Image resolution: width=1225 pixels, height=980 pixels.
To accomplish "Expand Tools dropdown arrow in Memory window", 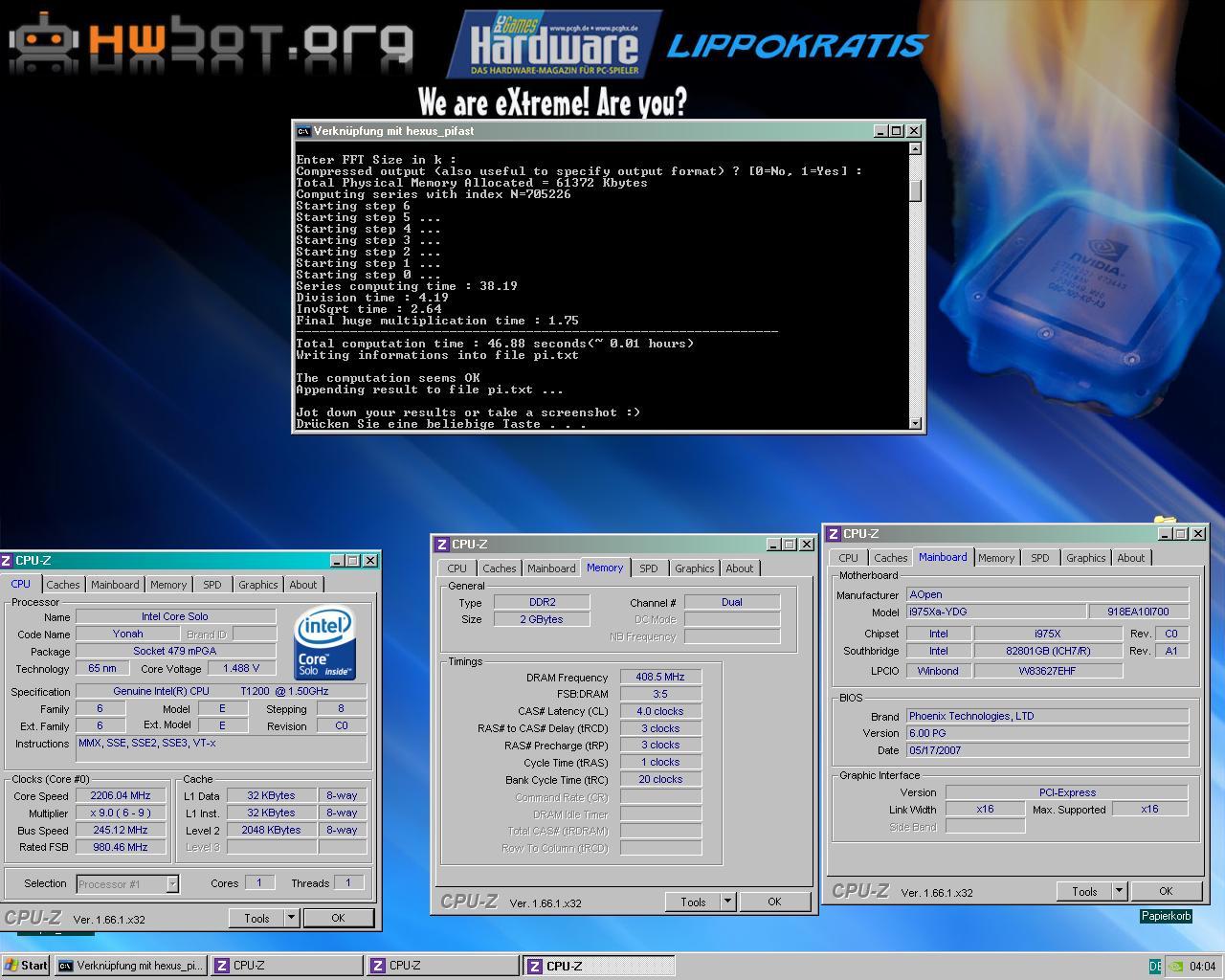I will click(x=727, y=902).
